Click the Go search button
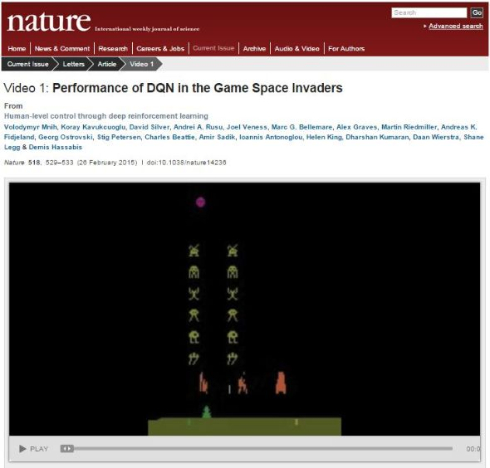490x468 pixels. coord(477,13)
